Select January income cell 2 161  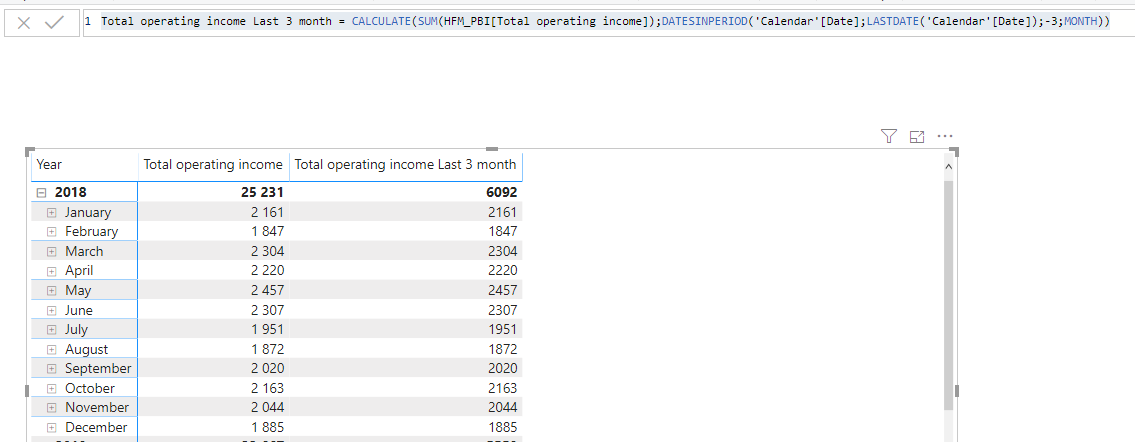266,212
